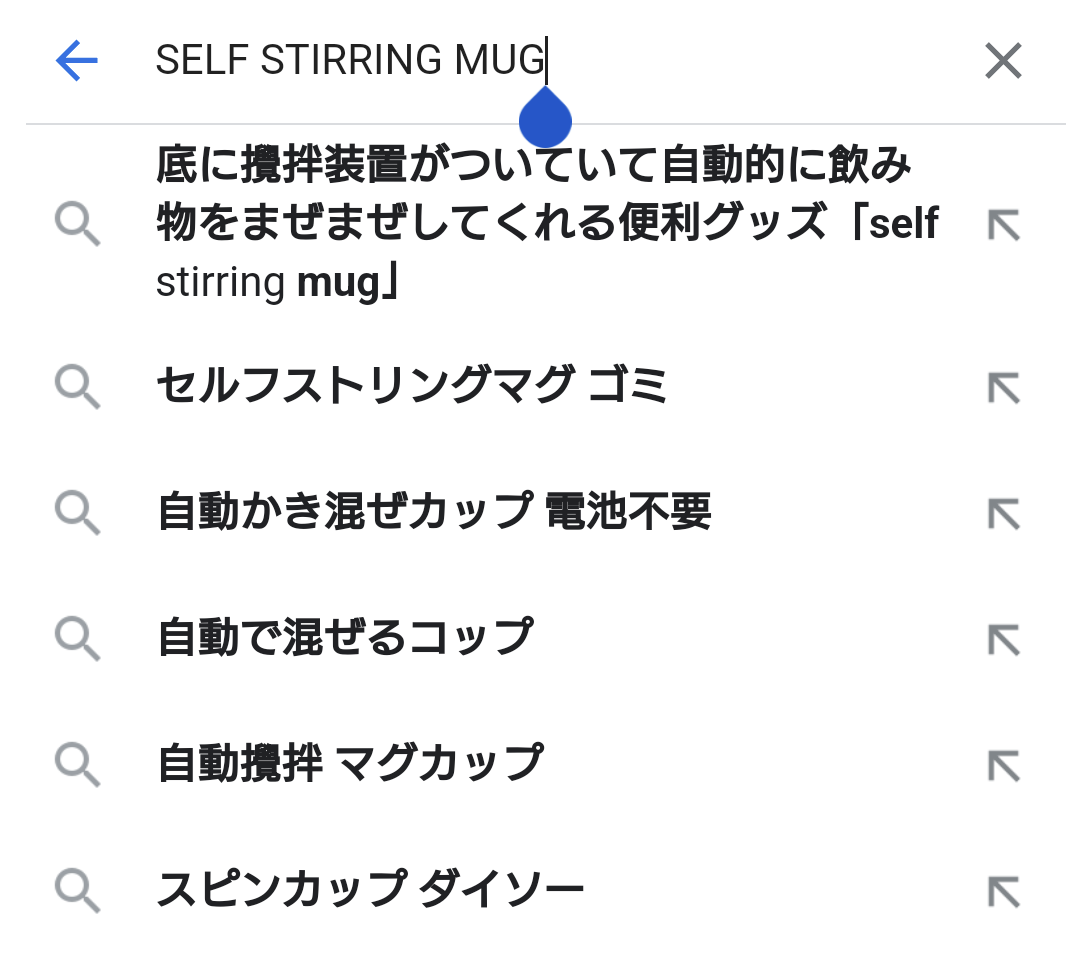
Task: Search for 自動で混ぜるコップ suggestion
Action: [x=344, y=637]
